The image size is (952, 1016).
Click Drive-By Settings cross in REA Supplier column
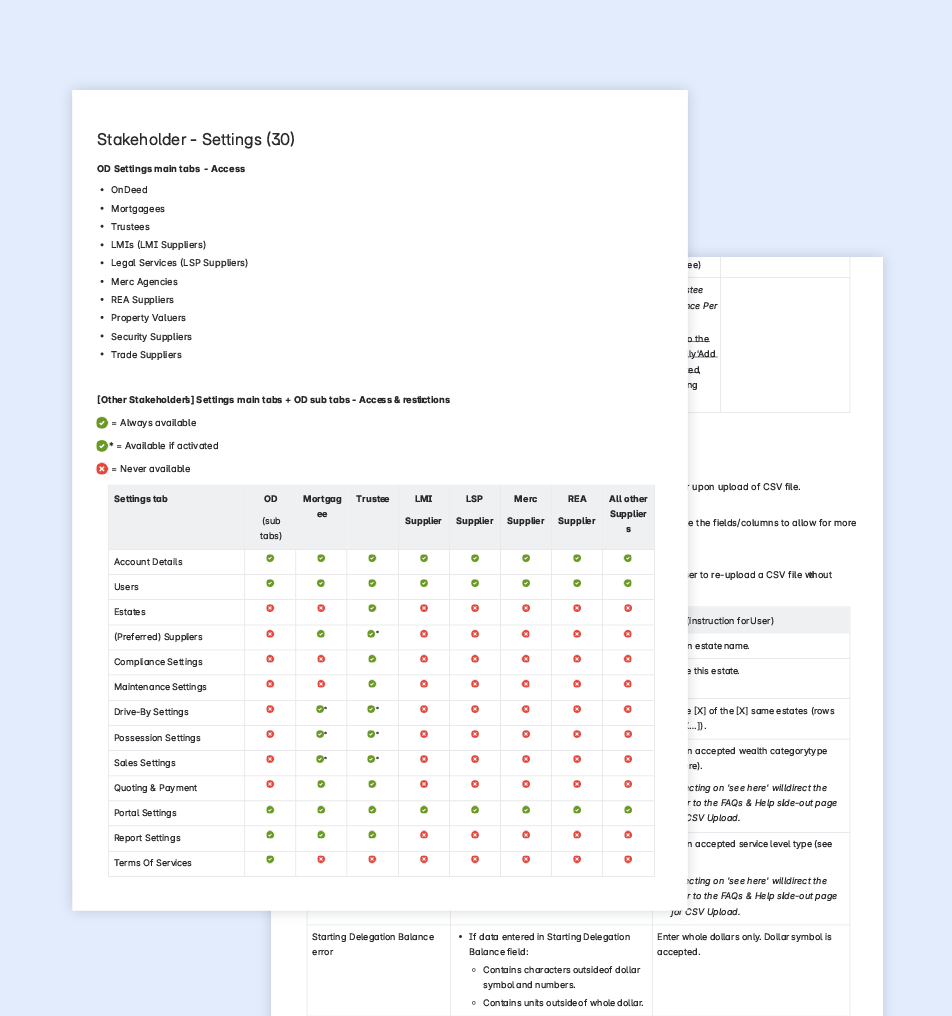(x=577, y=709)
